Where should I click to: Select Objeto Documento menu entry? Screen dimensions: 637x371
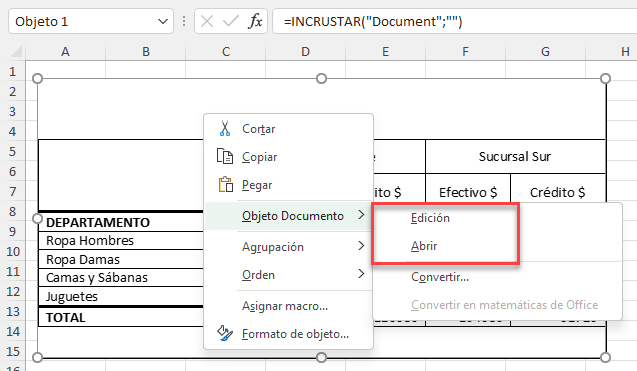click(288, 216)
